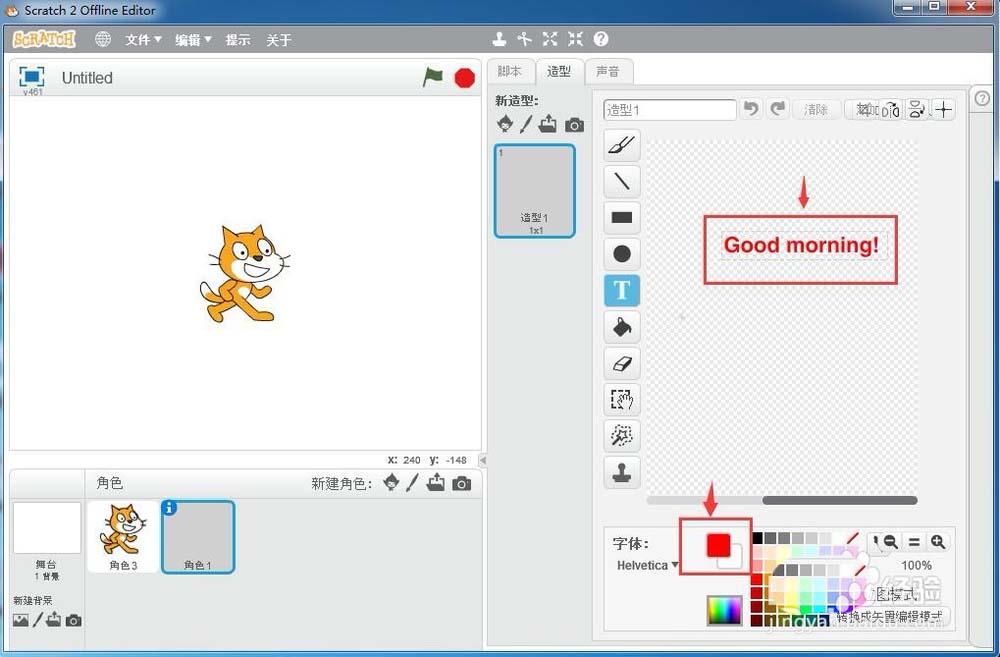Viewport: 1000px width, 657px height.
Task: Choose the Select marquee tool
Action: coord(622,399)
